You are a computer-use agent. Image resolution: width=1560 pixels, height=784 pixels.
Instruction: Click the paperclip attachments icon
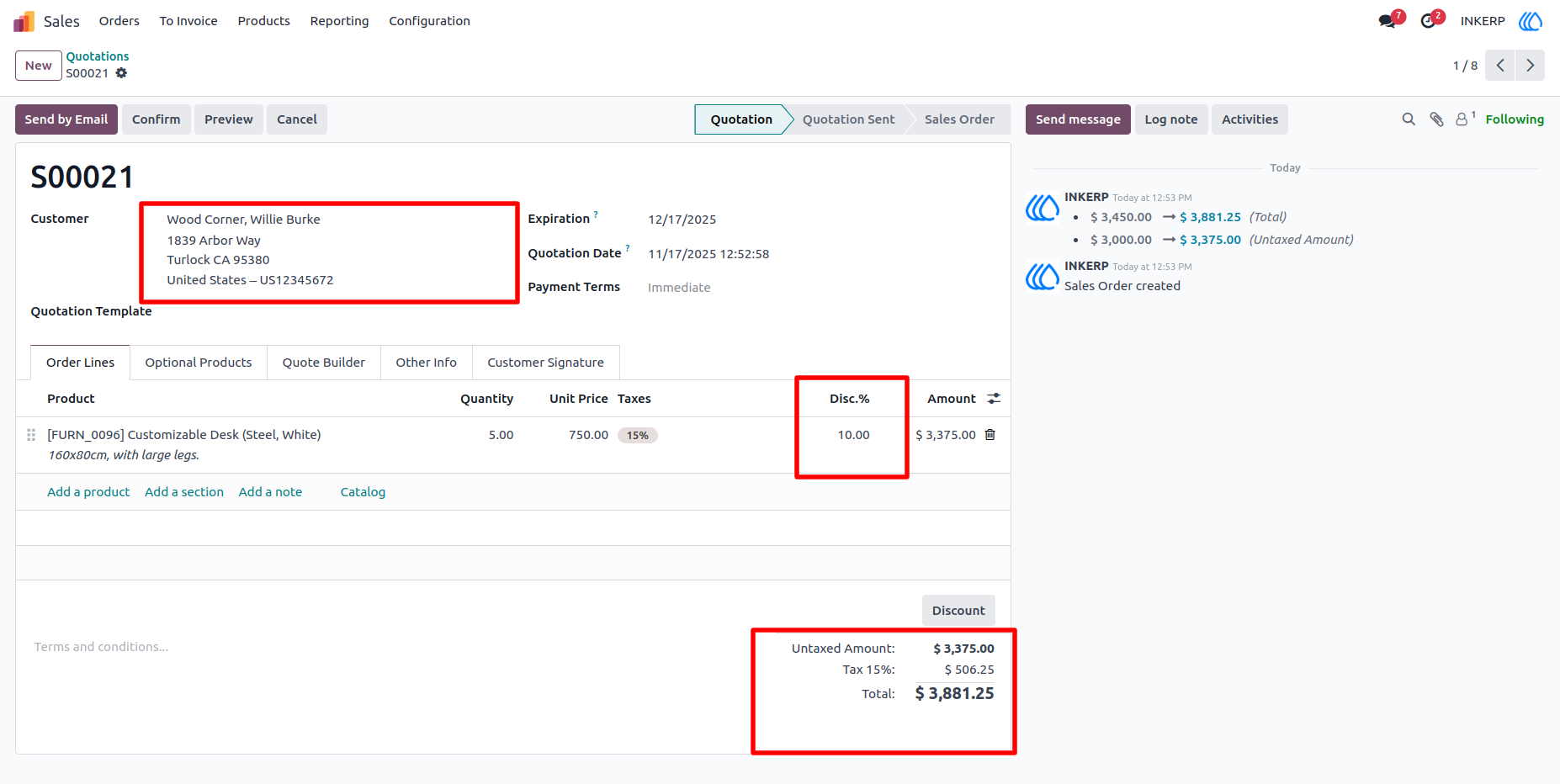1436,119
